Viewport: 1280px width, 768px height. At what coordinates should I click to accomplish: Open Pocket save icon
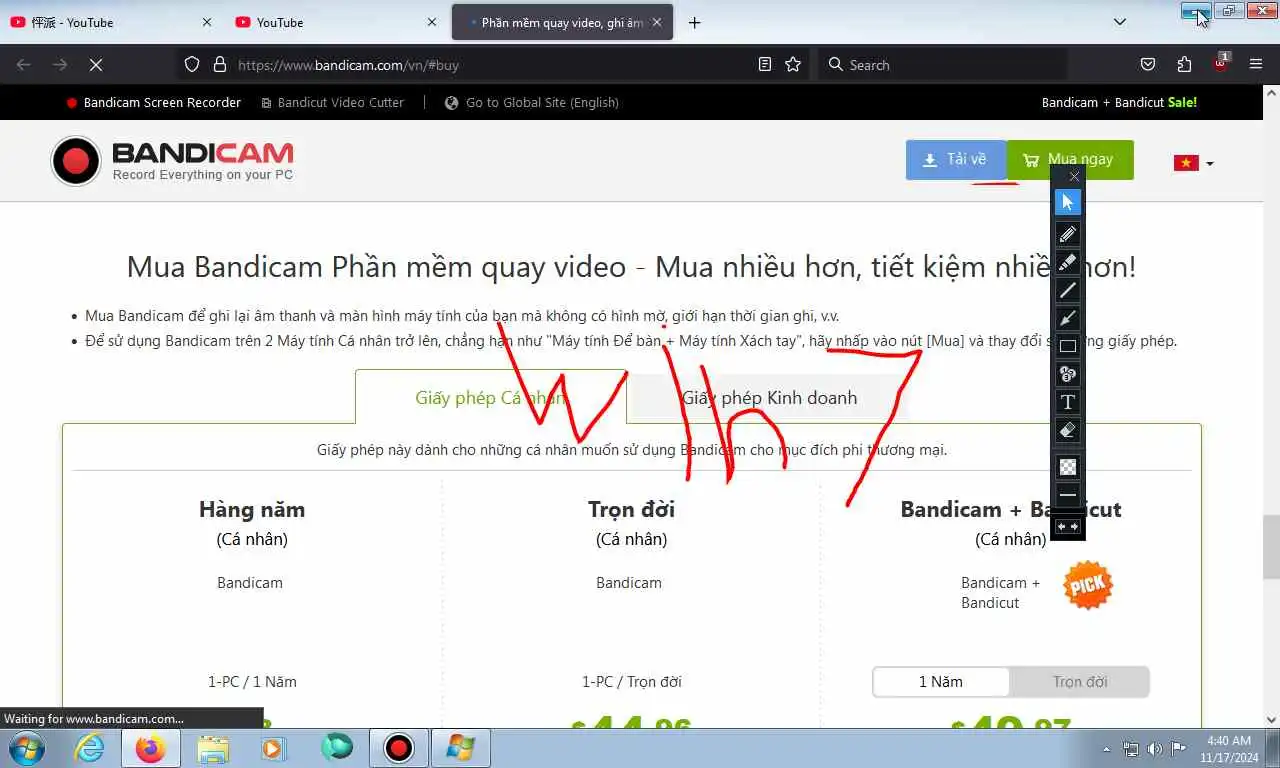[x=1148, y=64]
